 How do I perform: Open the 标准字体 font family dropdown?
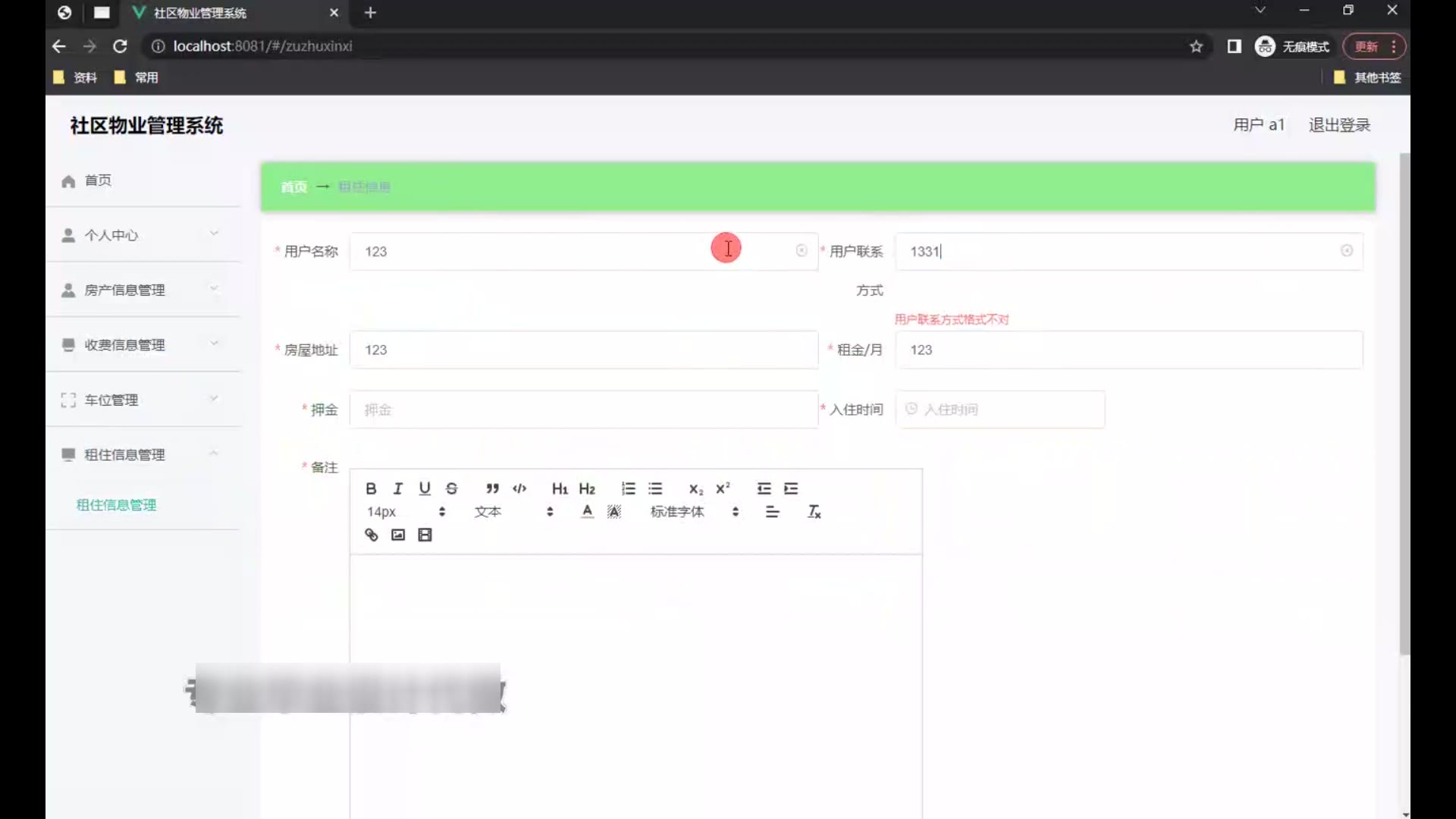pyautogui.click(x=694, y=512)
